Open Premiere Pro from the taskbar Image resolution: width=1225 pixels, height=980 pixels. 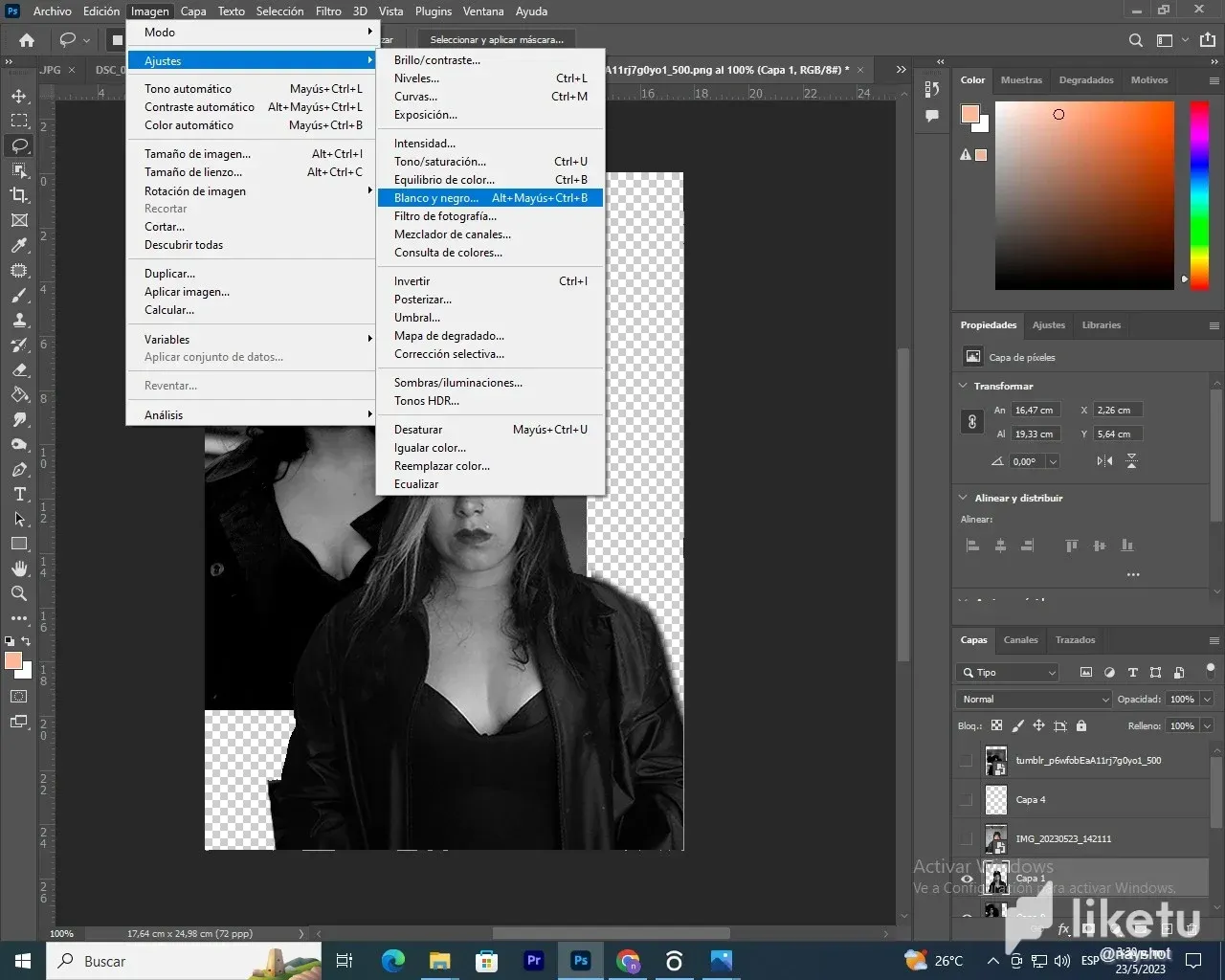pyautogui.click(x=534, y=961)
